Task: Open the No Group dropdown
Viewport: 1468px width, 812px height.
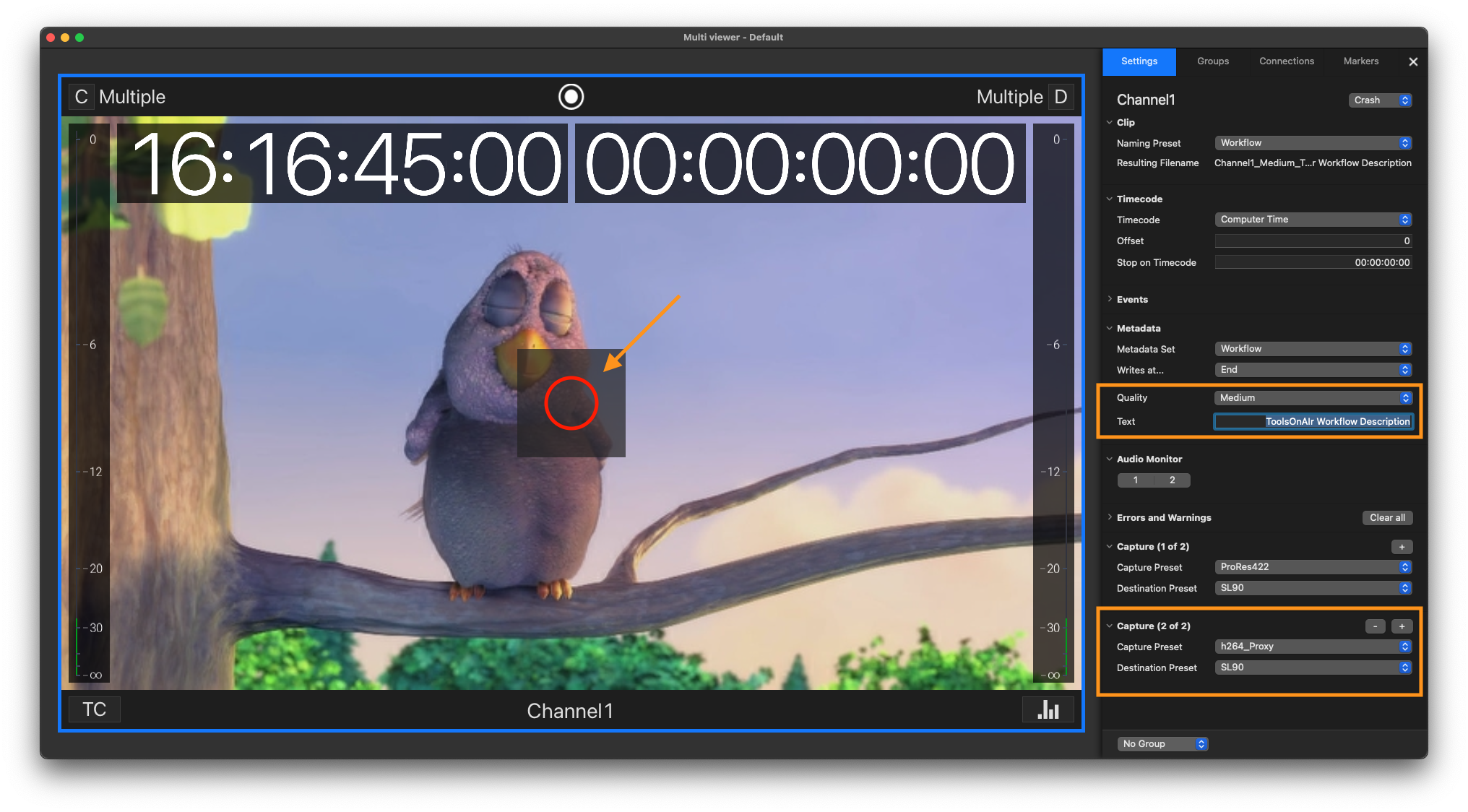Action: tap(1162, 744)
